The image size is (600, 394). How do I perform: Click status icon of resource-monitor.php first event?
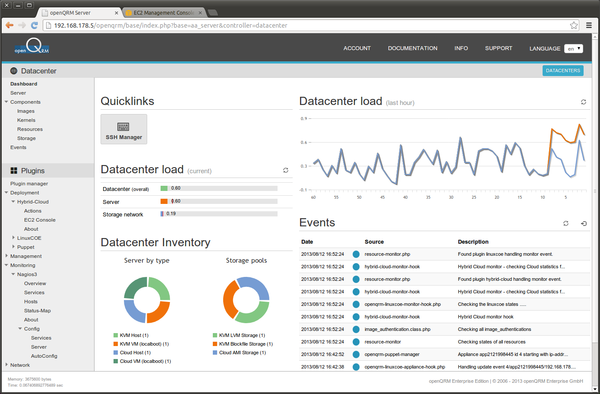coord(356,254)
